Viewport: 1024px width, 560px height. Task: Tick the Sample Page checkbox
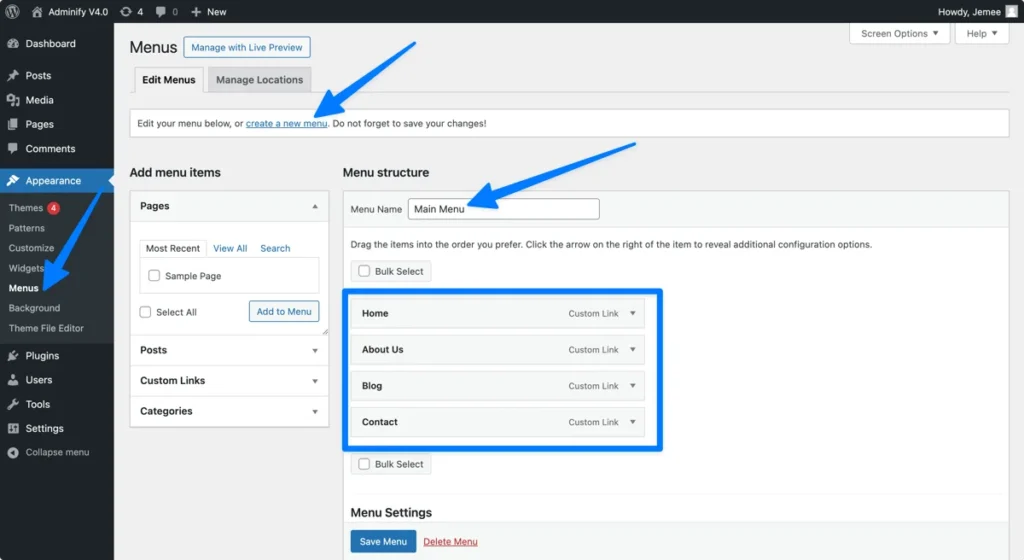(154, 275)
